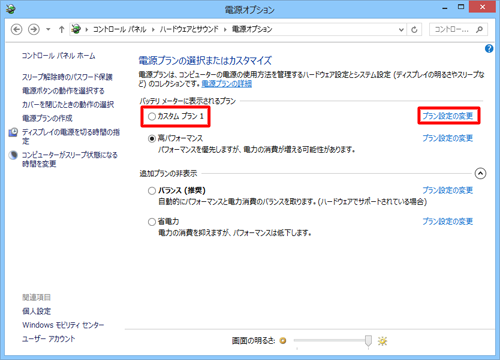Select カスタム プラン 1 radio button
The height and width of the screenshot is (360, 500).
point(152,116)
